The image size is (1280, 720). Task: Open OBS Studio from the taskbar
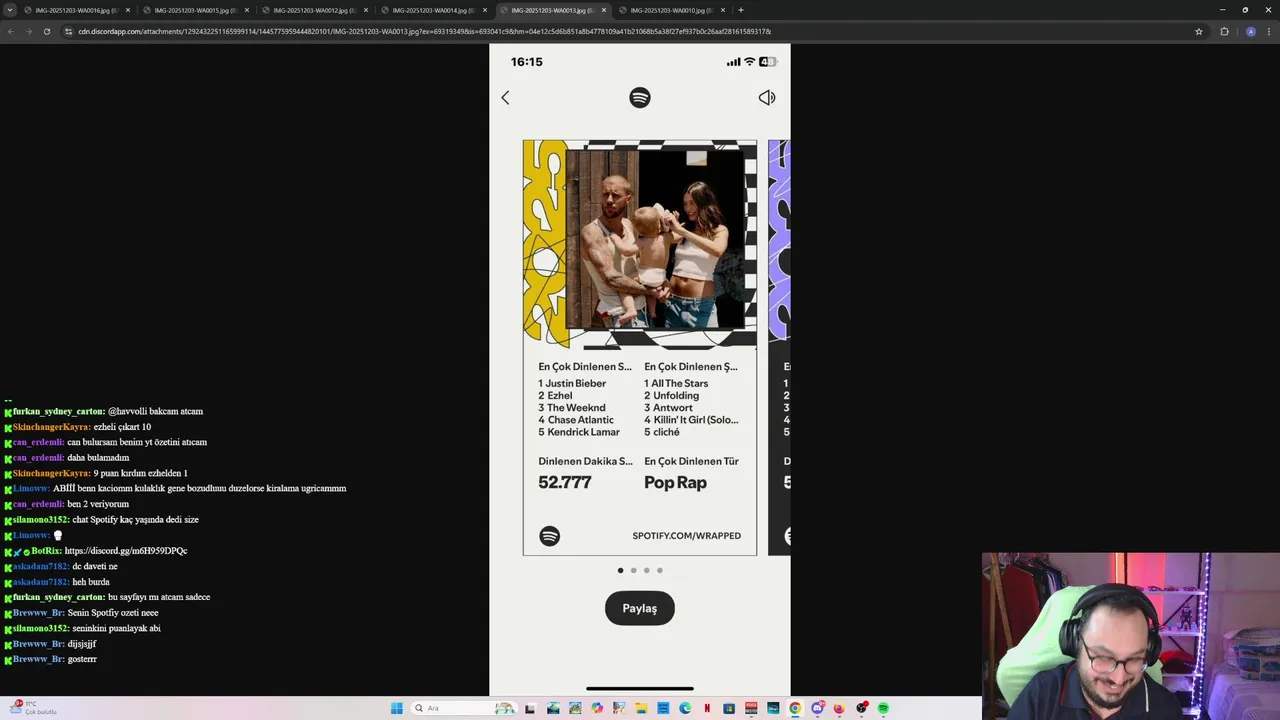pos(861,708)
